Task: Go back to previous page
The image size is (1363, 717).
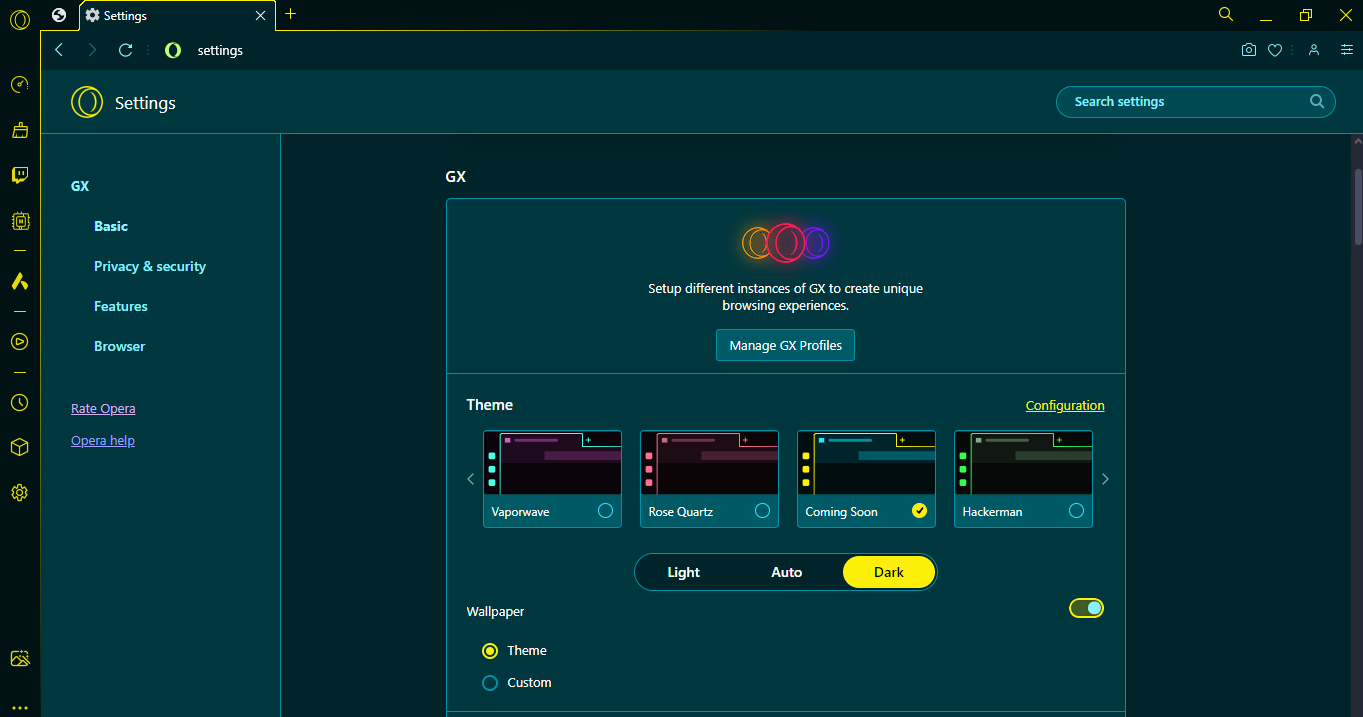Action: pyautogui.click(x=59, y=50)
